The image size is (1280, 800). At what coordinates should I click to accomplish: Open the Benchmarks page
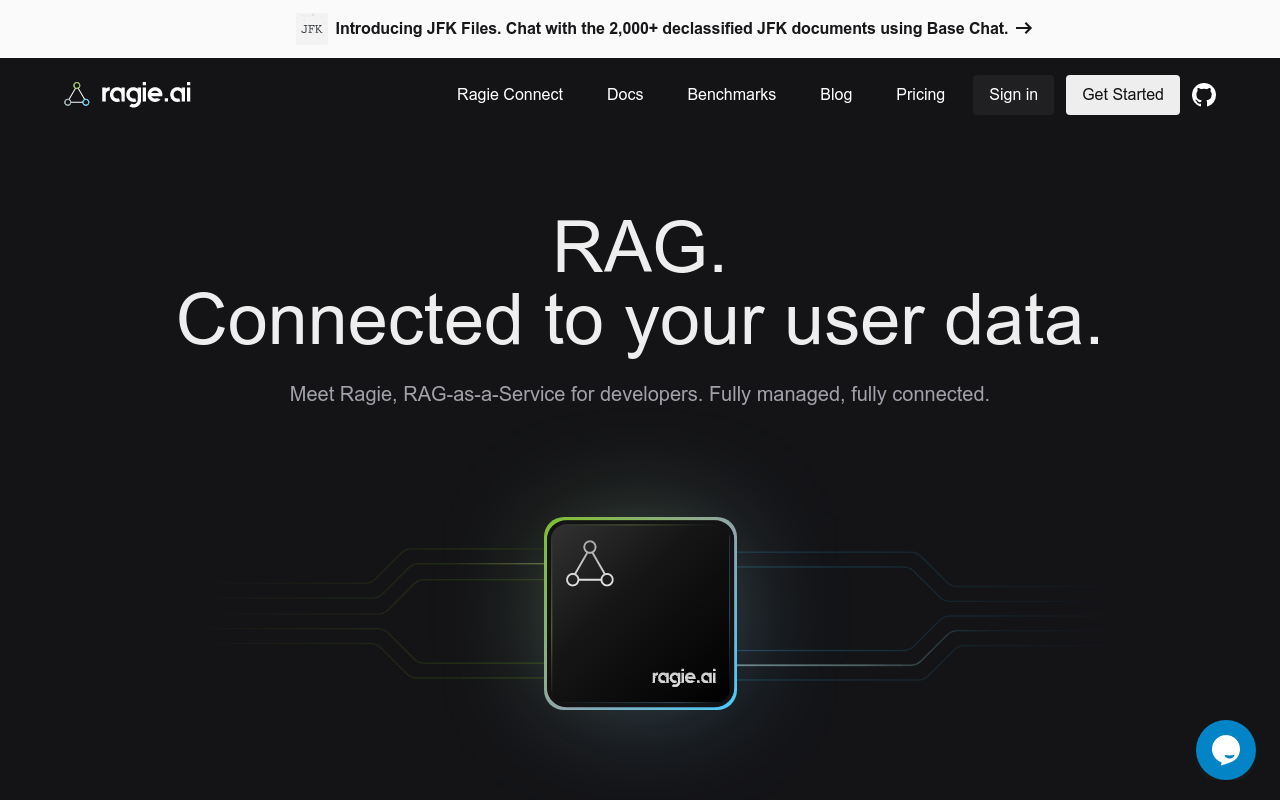[732, 94]
